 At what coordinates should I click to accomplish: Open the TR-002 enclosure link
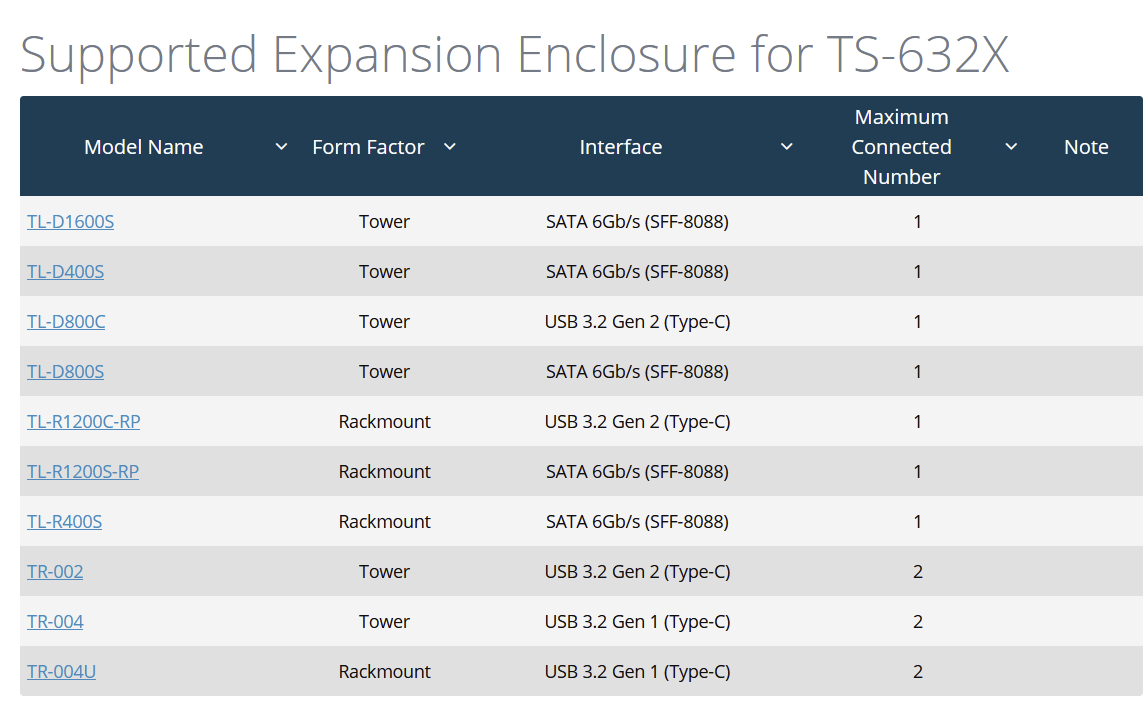click(55, 572)
